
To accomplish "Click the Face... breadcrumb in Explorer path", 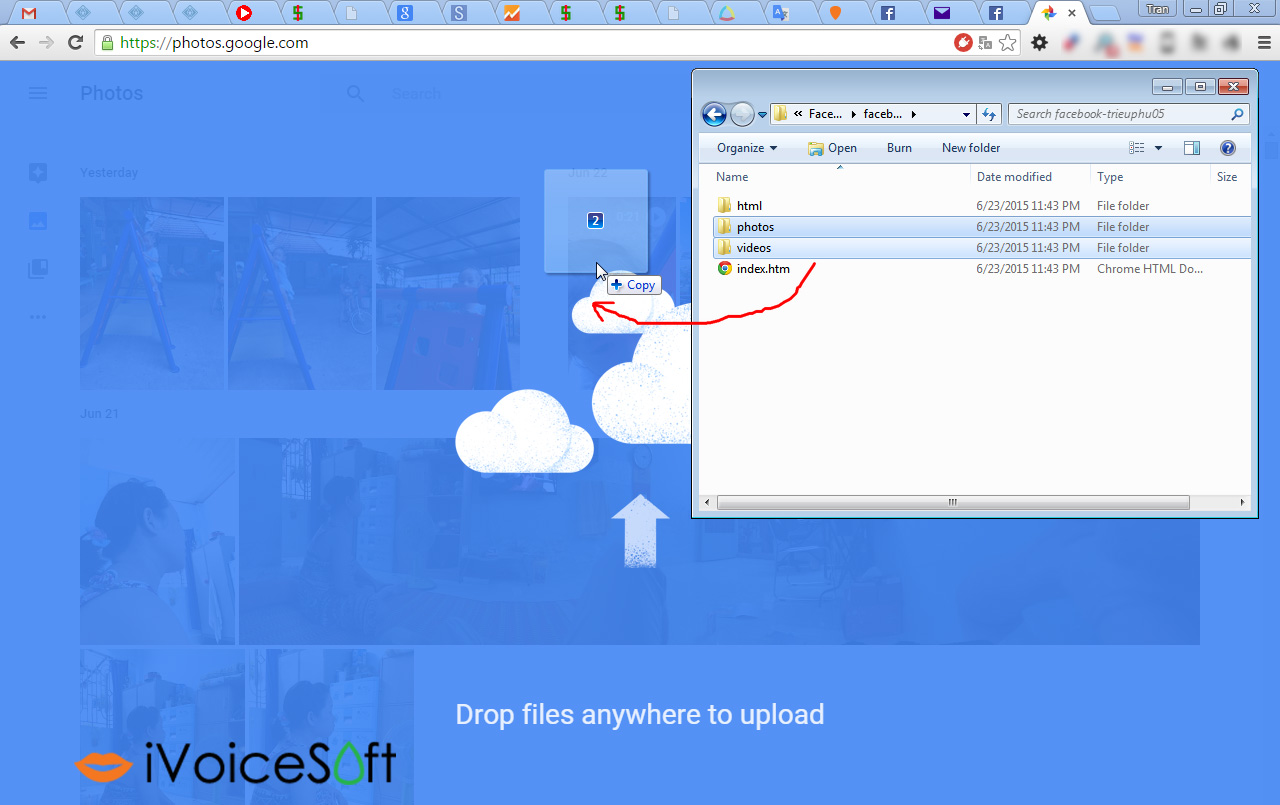I will (x=825, y=114).
